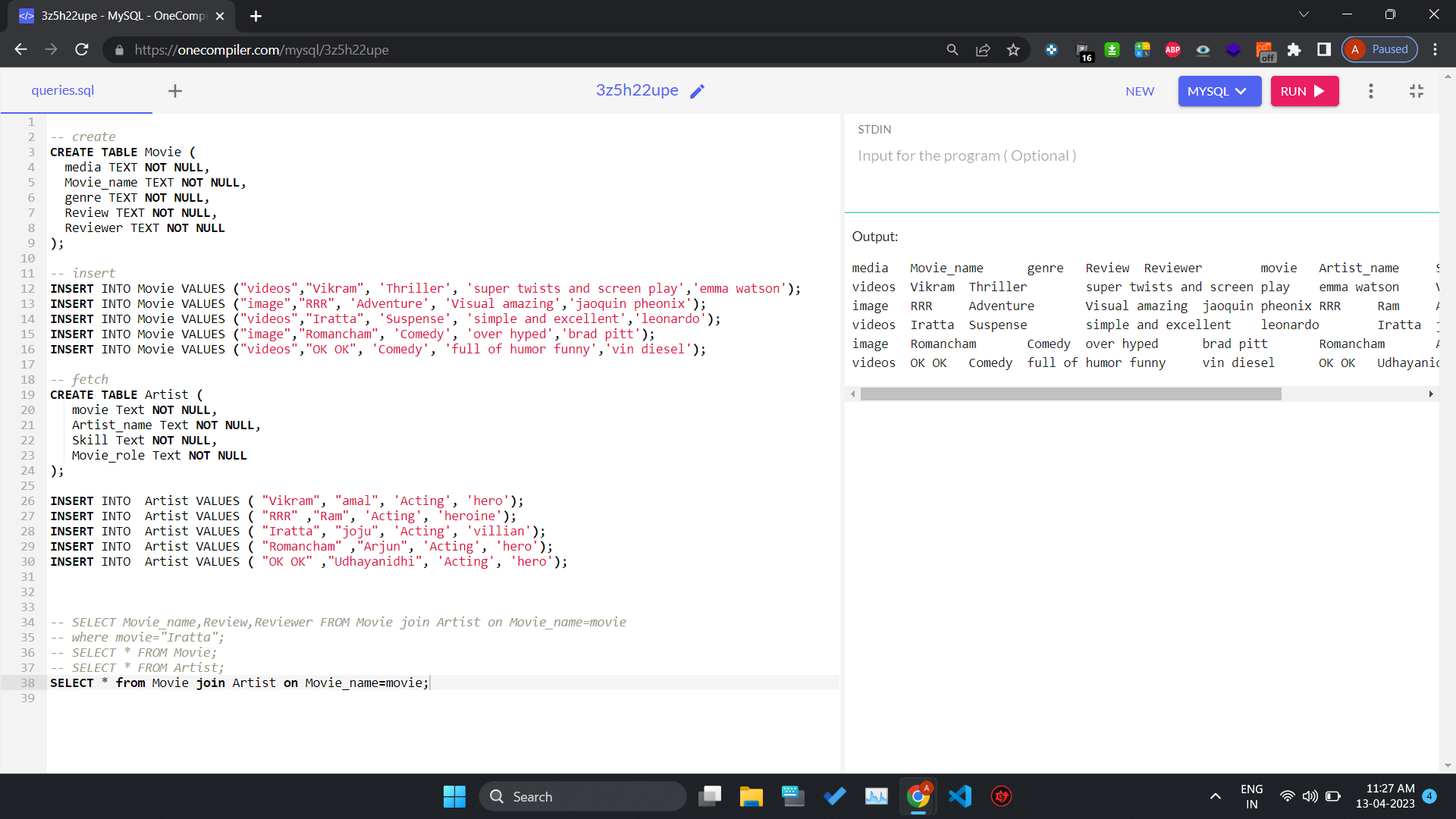Toggle the browser side panel icon
The width and height of the screenshot is (1456, 819).
point(1324,50)
